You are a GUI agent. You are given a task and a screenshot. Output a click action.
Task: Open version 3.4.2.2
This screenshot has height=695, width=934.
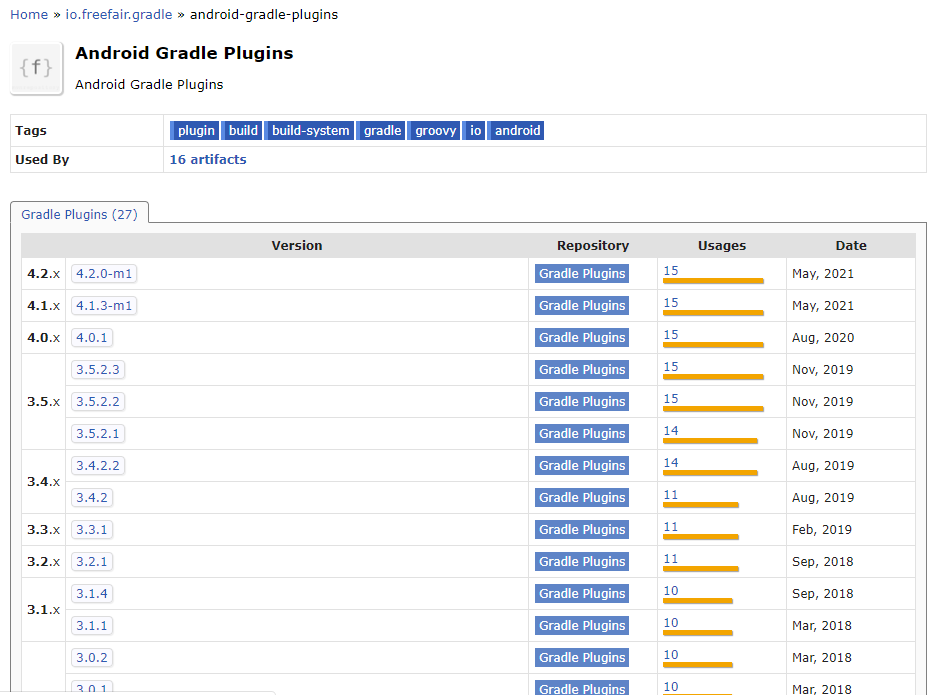(x=98, y=466)
